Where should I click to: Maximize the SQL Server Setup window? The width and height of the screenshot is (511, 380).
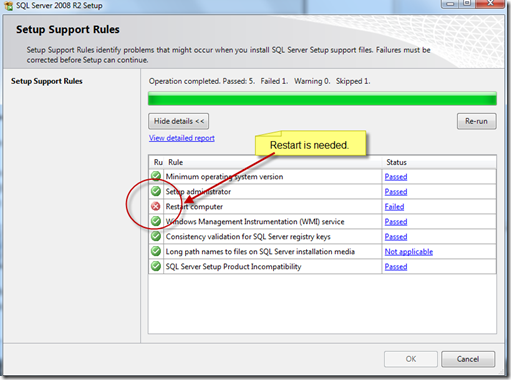467,3
